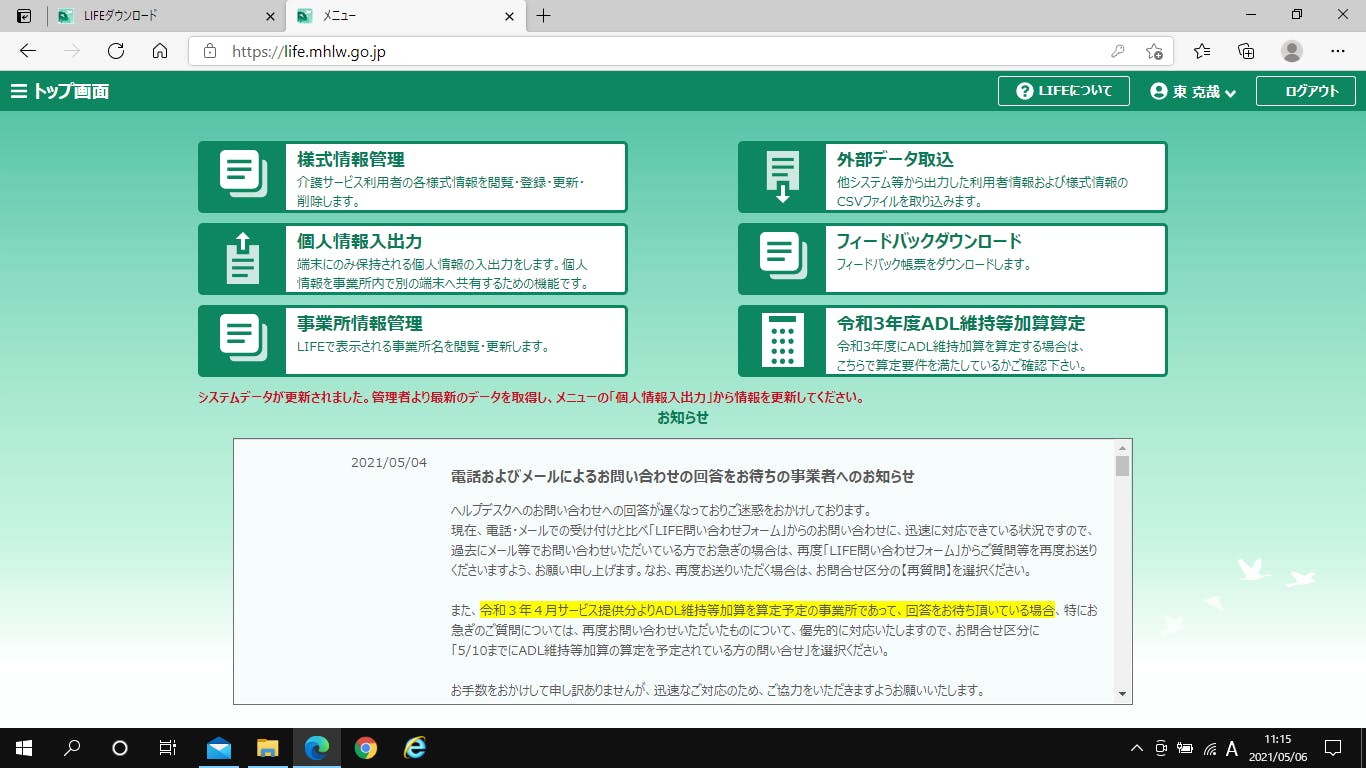Select the メニュー browser tab
The image size is (1366, 768).
coord(400,16)
